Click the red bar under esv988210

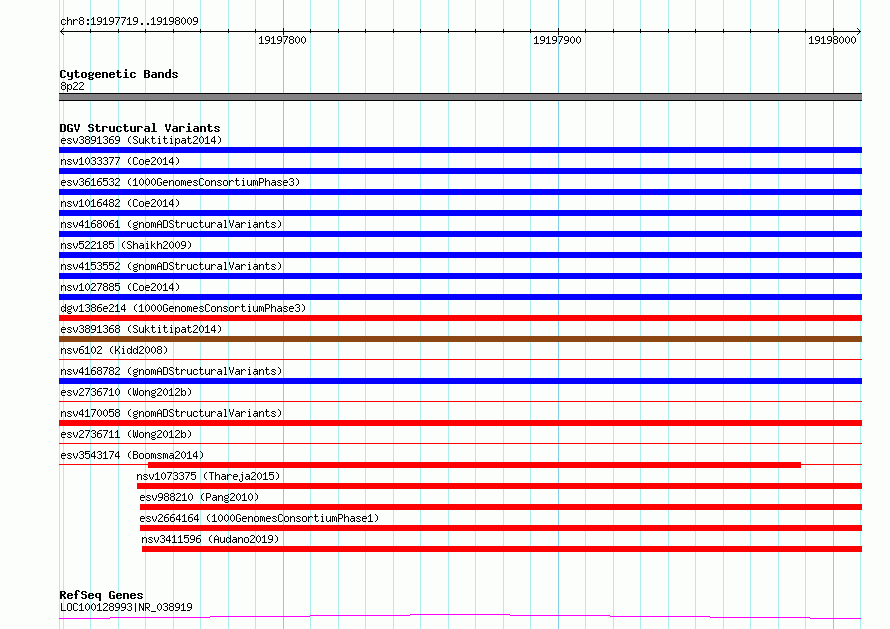pyautogui.click(x=501, y=507)
